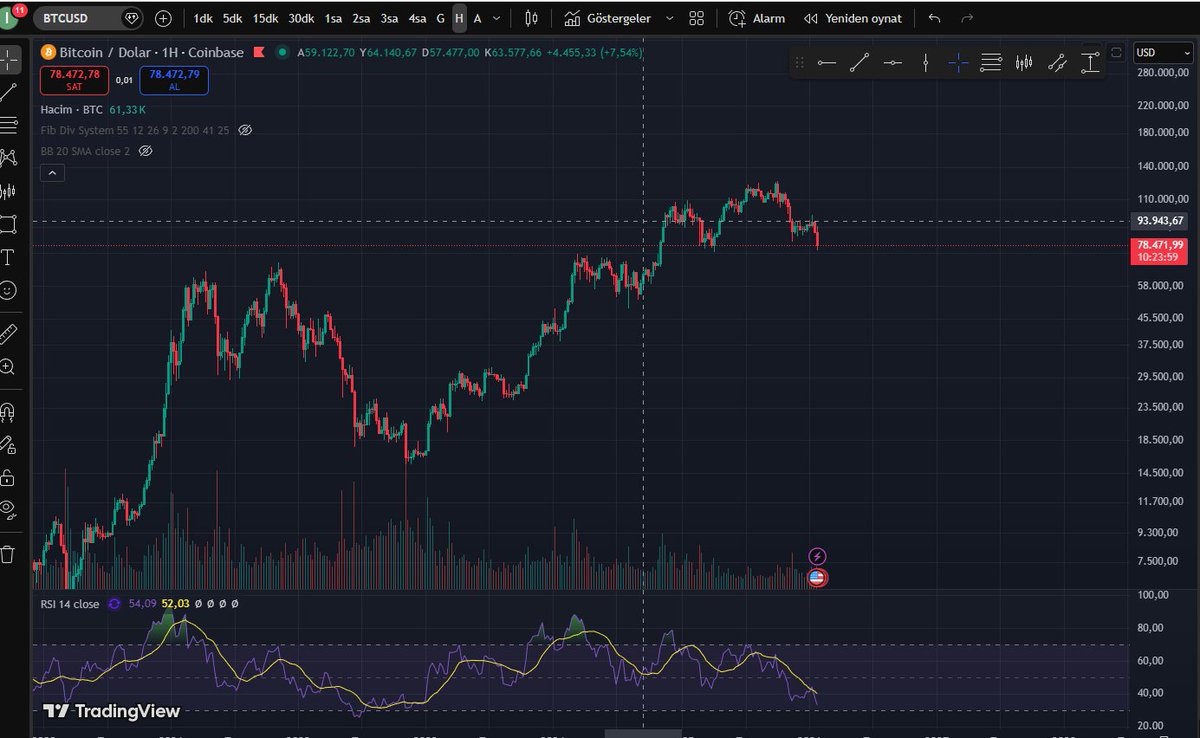Select the 3sa interval
1200x738 pixels.
(389, 18)
